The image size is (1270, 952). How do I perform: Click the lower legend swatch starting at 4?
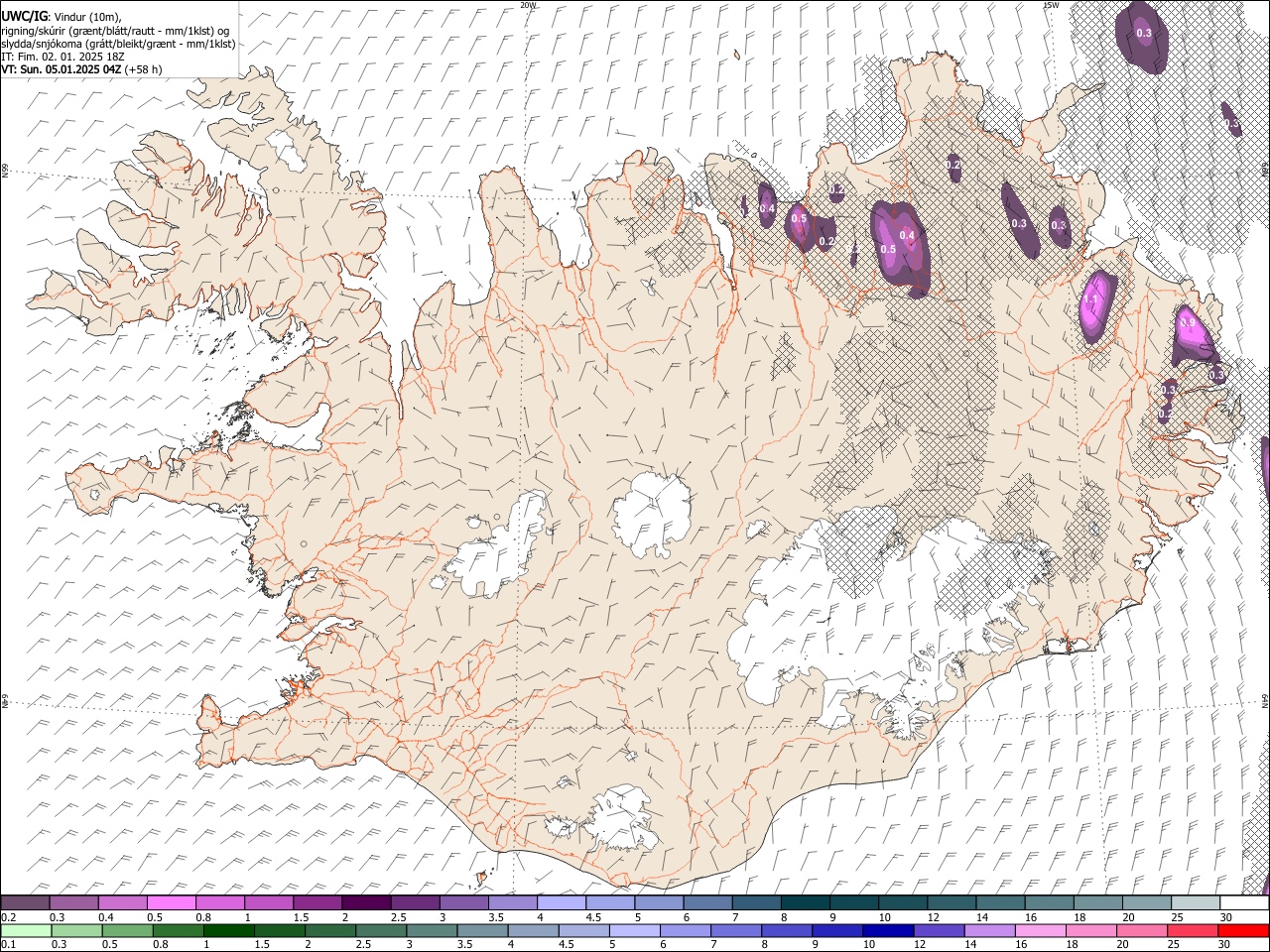533,930
